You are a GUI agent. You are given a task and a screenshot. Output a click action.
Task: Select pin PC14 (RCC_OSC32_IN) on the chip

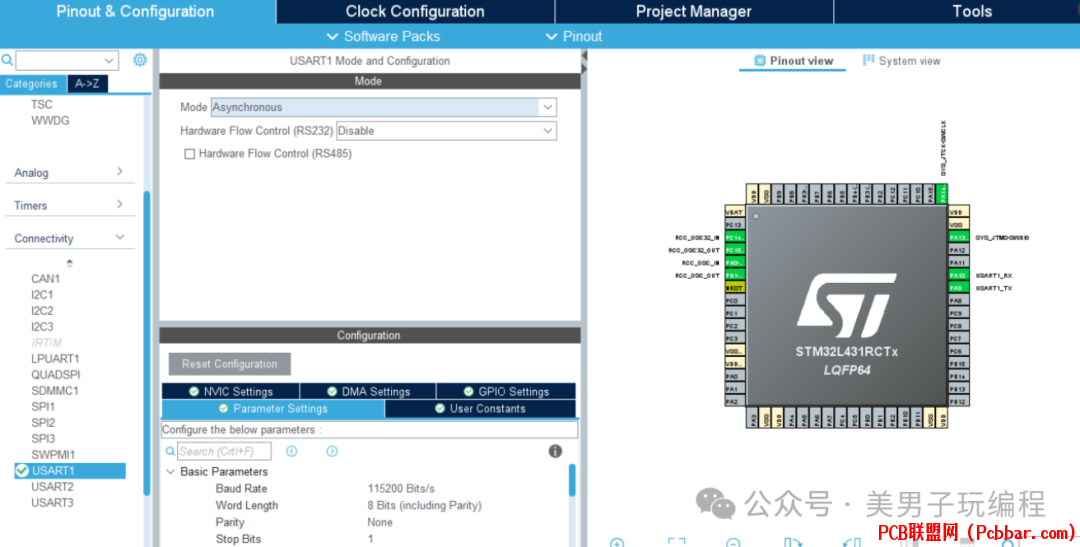point(734,237)
